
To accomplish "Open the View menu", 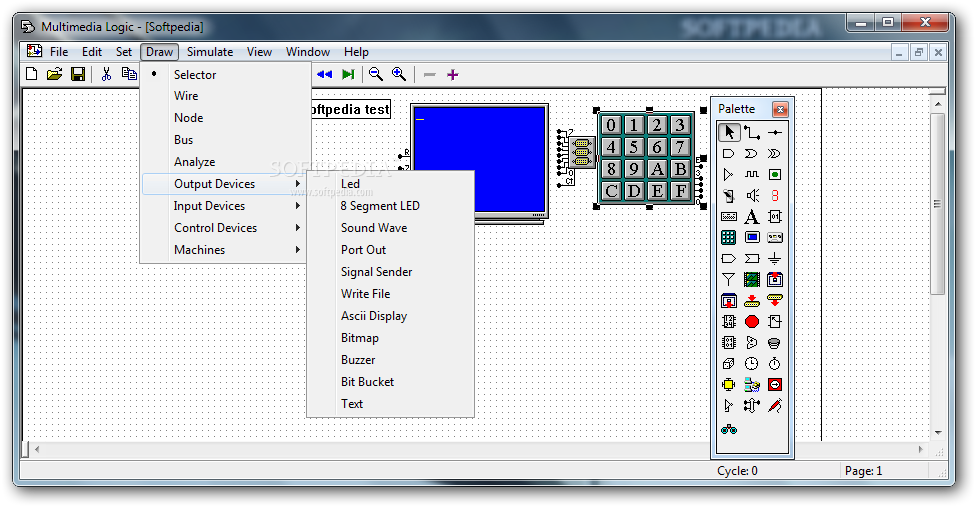I will [x=259, y=52].
